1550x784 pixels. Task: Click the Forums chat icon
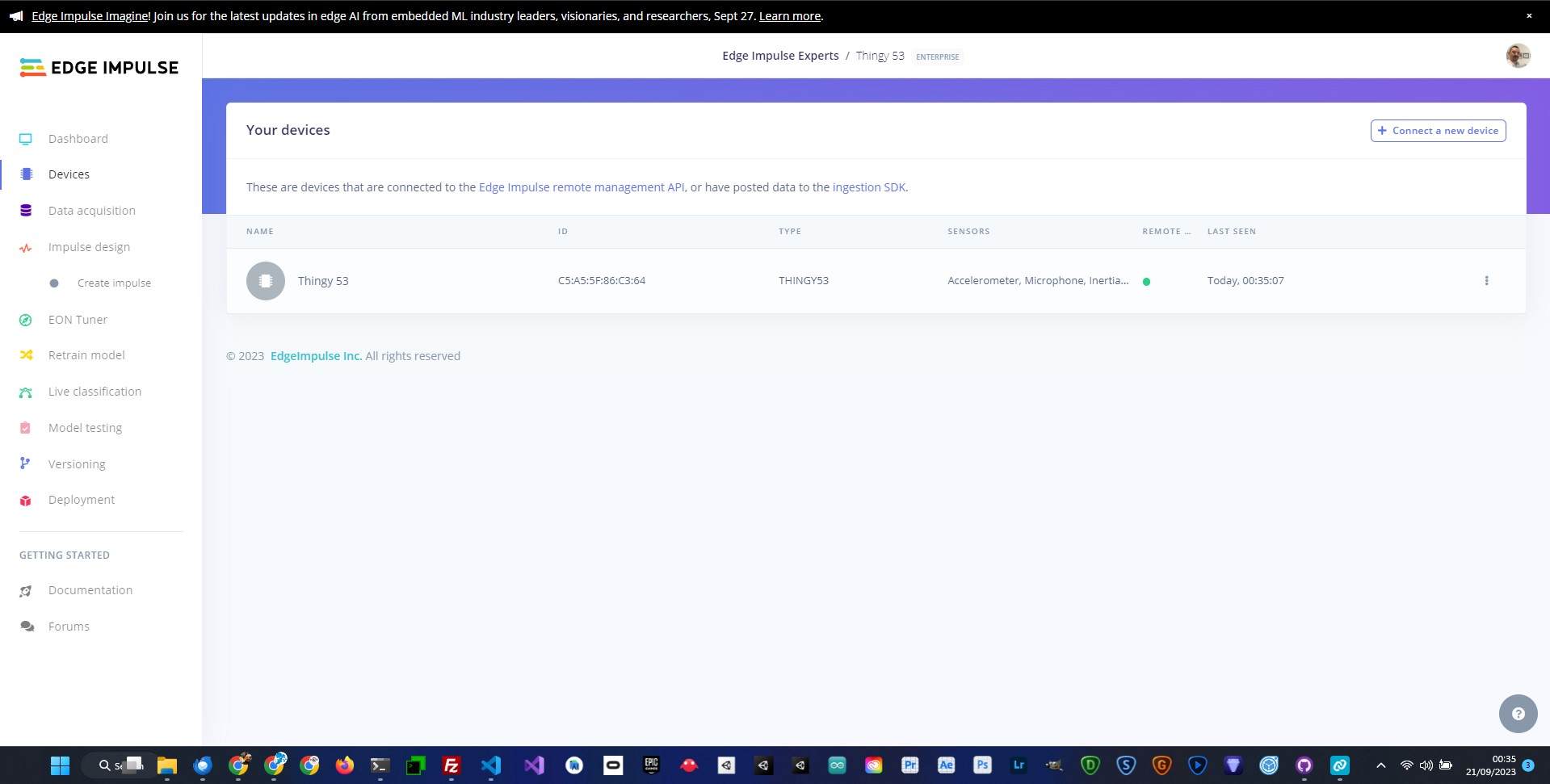(x=27, y=627)
